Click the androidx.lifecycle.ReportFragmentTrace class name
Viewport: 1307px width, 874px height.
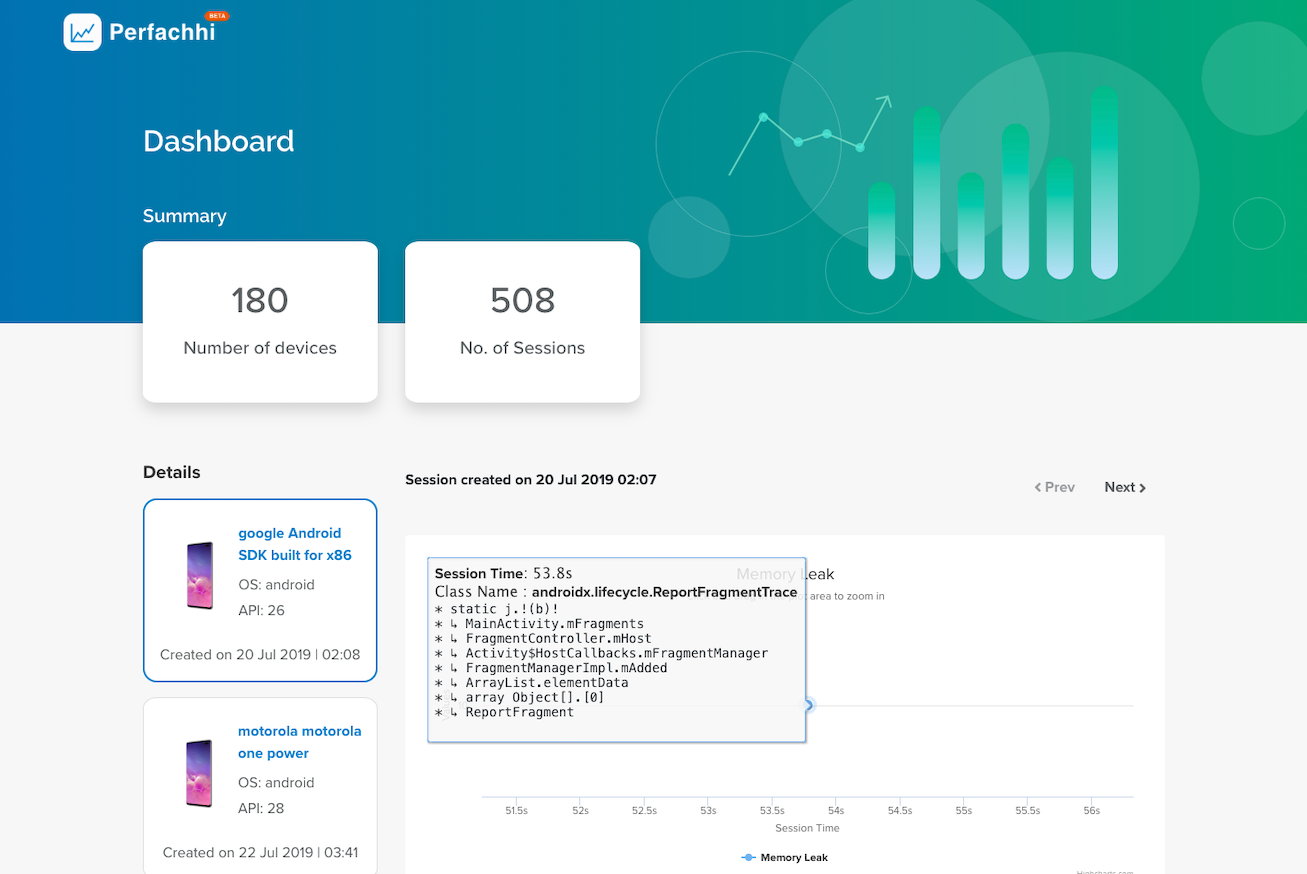click(x=664, y=592)
